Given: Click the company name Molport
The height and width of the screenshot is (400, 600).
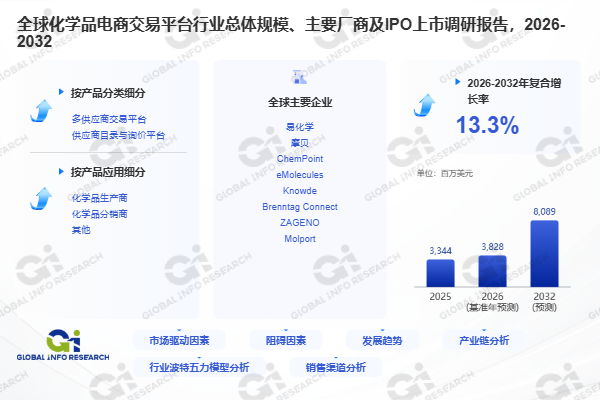Looking at the screenshot, I should pyautogui.click(x=300, y=239).
